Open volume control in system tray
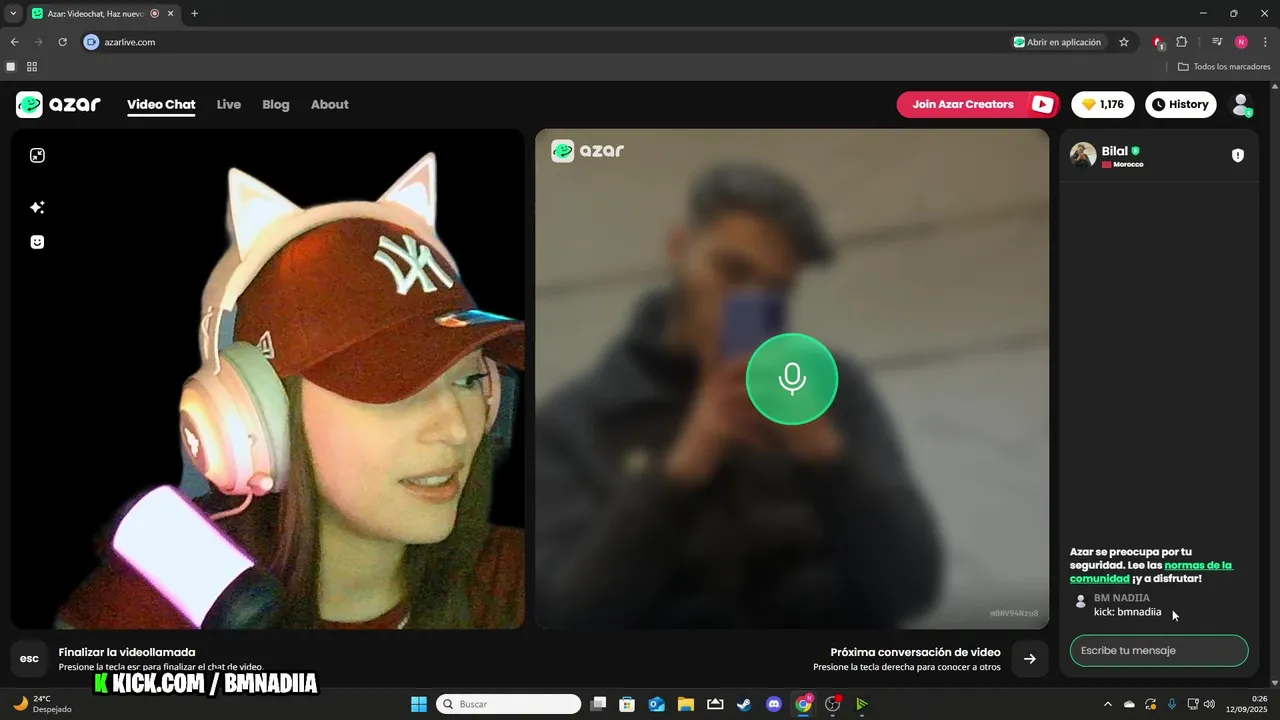1280x720 pixels. pyautogui.click(x=1210, y=704)
